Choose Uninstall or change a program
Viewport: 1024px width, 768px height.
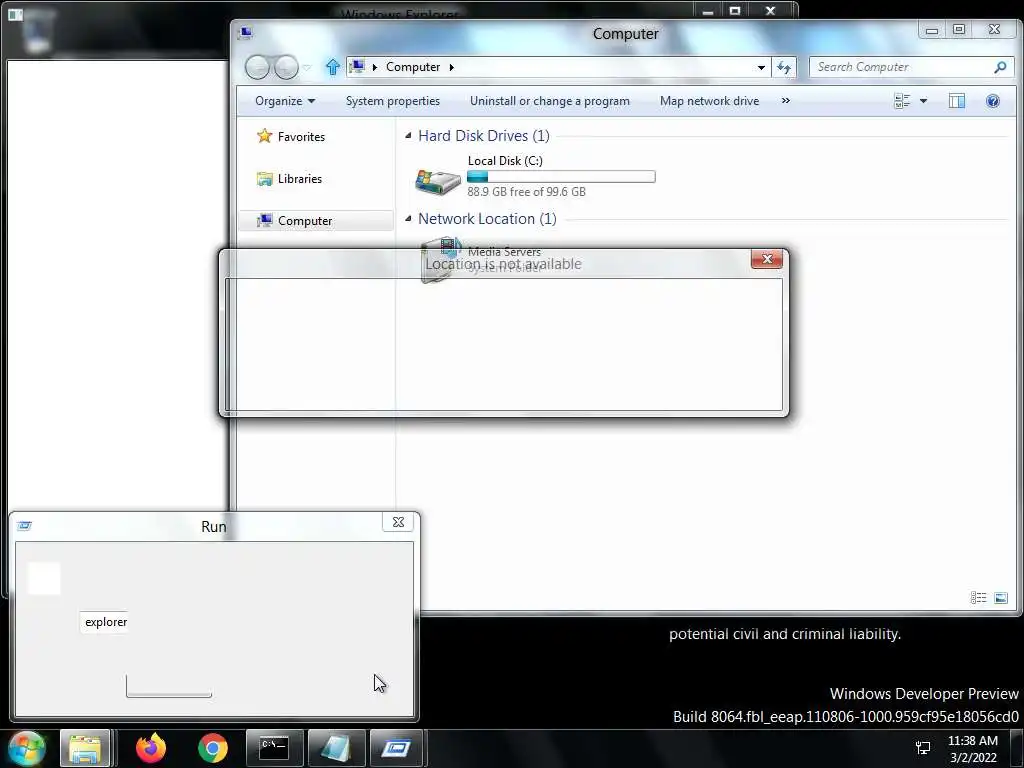tap(550, 101)
